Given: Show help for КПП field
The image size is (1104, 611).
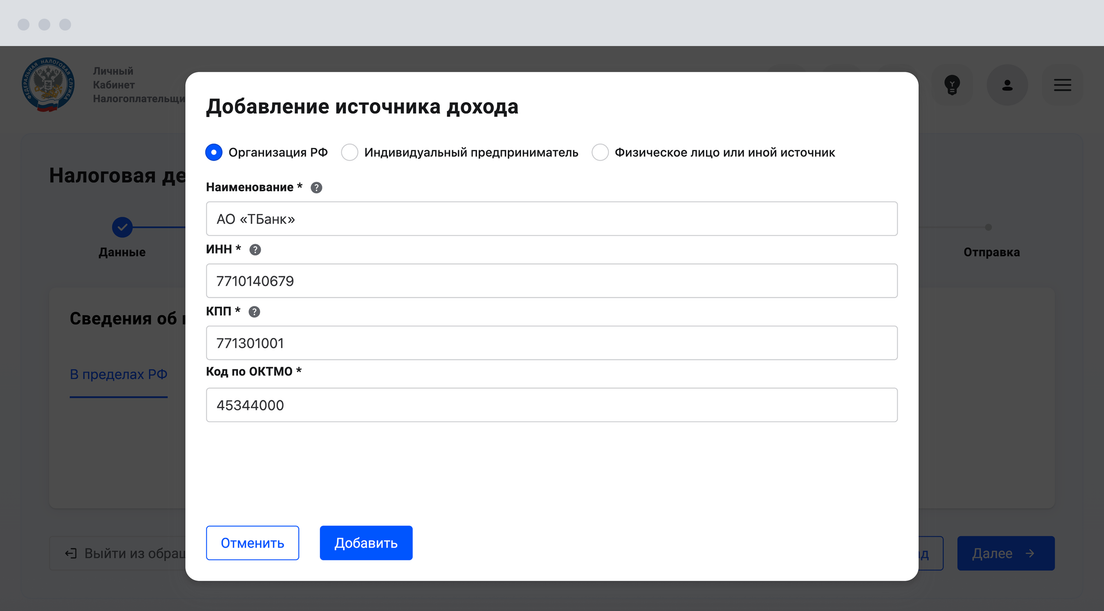Looking at the screenshot, I should 254,311.
